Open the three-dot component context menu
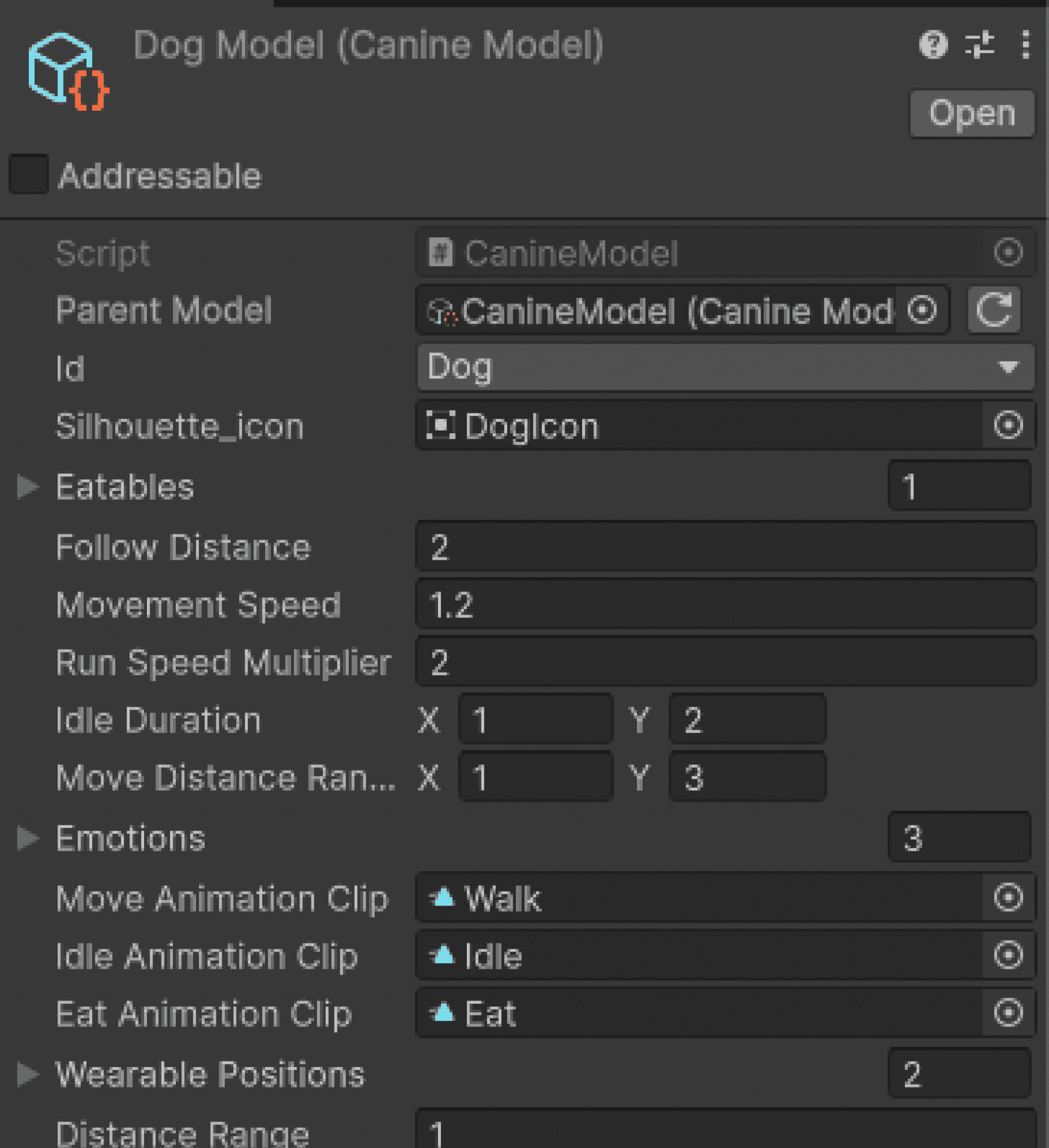Image resolution: width=1049 pixels, height=1148 pixels. tap(1025, 45)
